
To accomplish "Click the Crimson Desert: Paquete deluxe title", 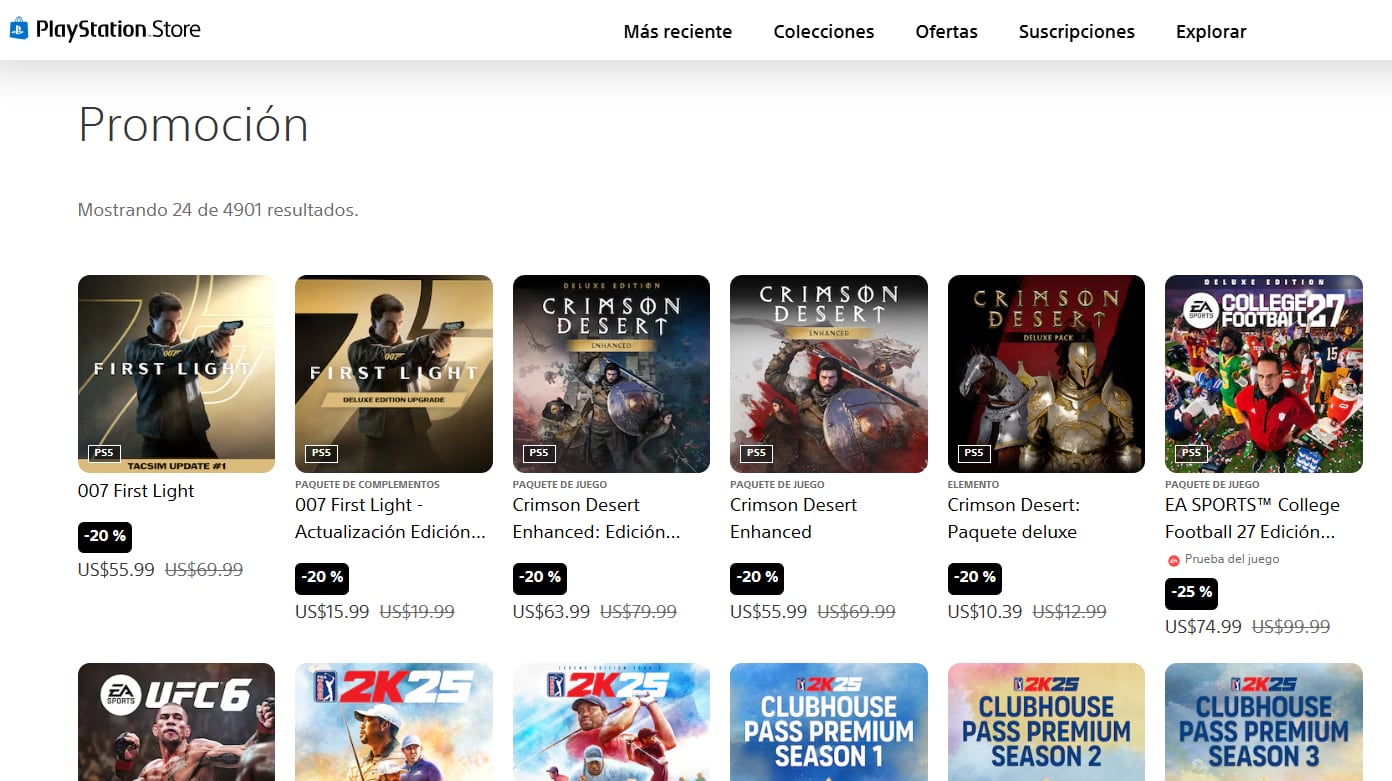I will tap(1014, 518).
